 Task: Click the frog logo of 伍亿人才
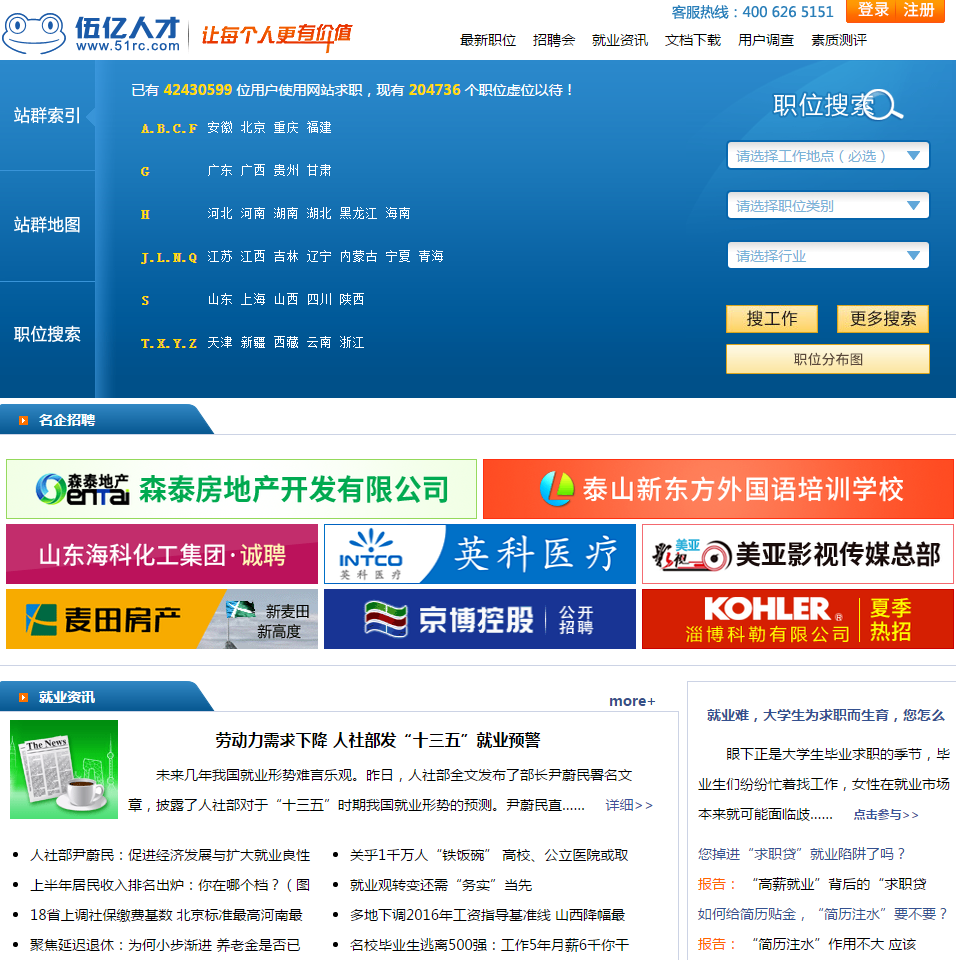pos(34,32)
